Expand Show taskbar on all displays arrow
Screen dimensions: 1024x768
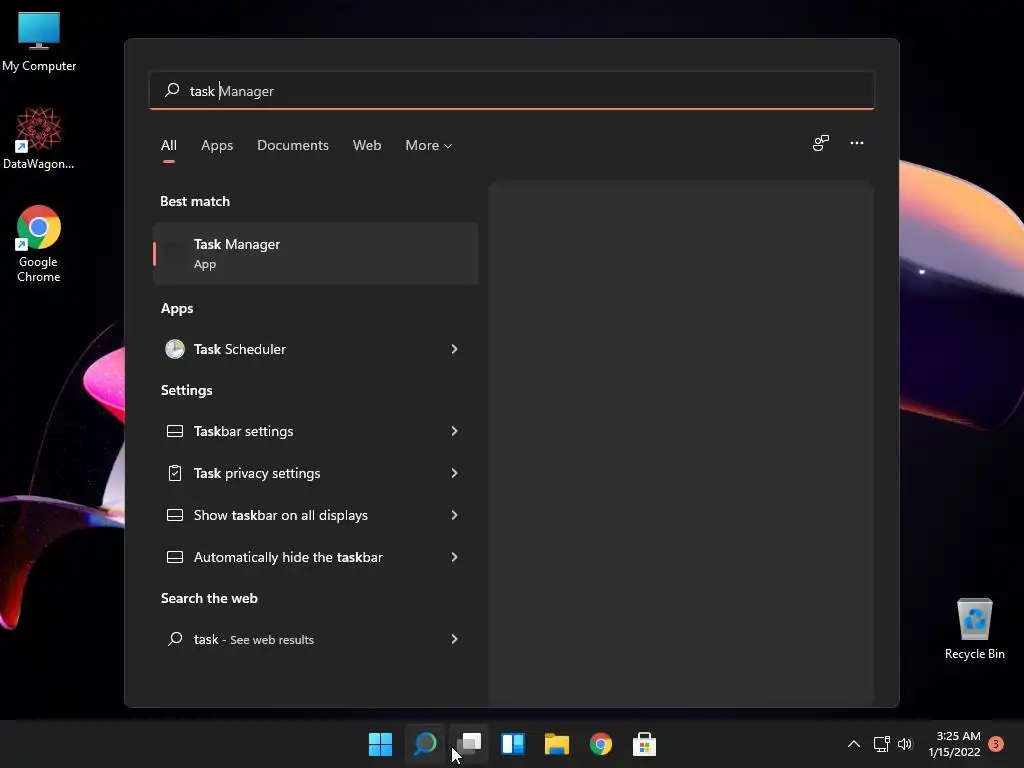pyautogui.click(x=455, y=515)
